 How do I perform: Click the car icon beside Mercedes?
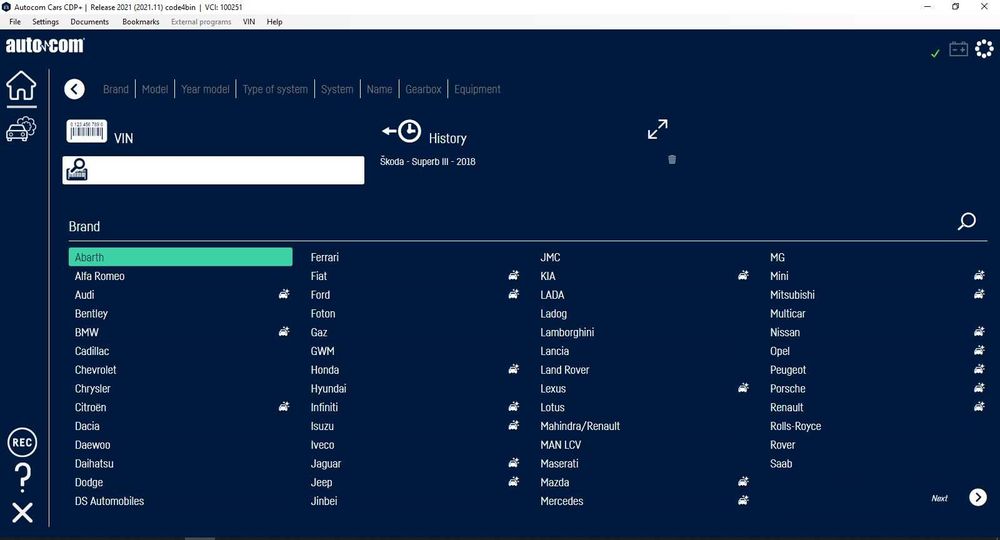(743, 500)
